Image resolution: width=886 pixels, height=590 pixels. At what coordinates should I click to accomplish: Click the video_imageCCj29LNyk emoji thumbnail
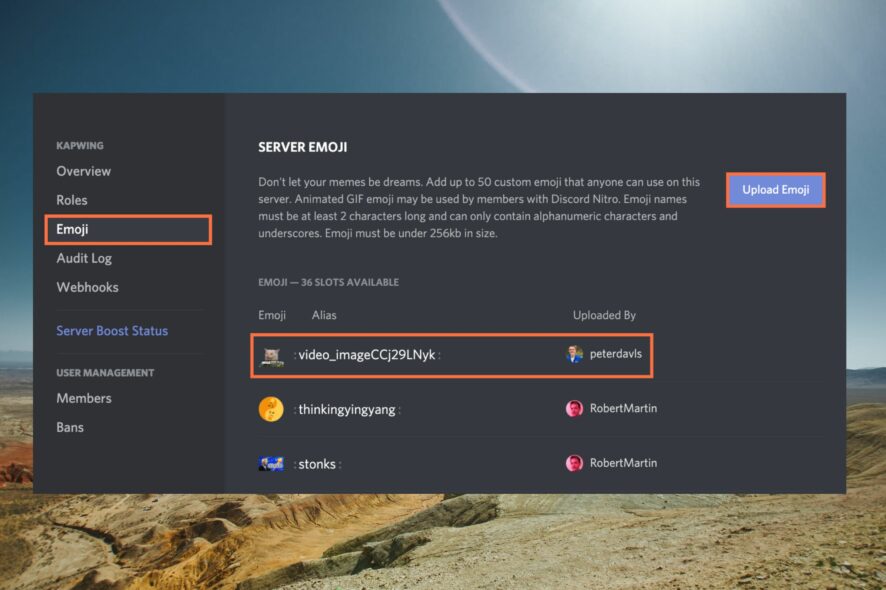(271, 355)
